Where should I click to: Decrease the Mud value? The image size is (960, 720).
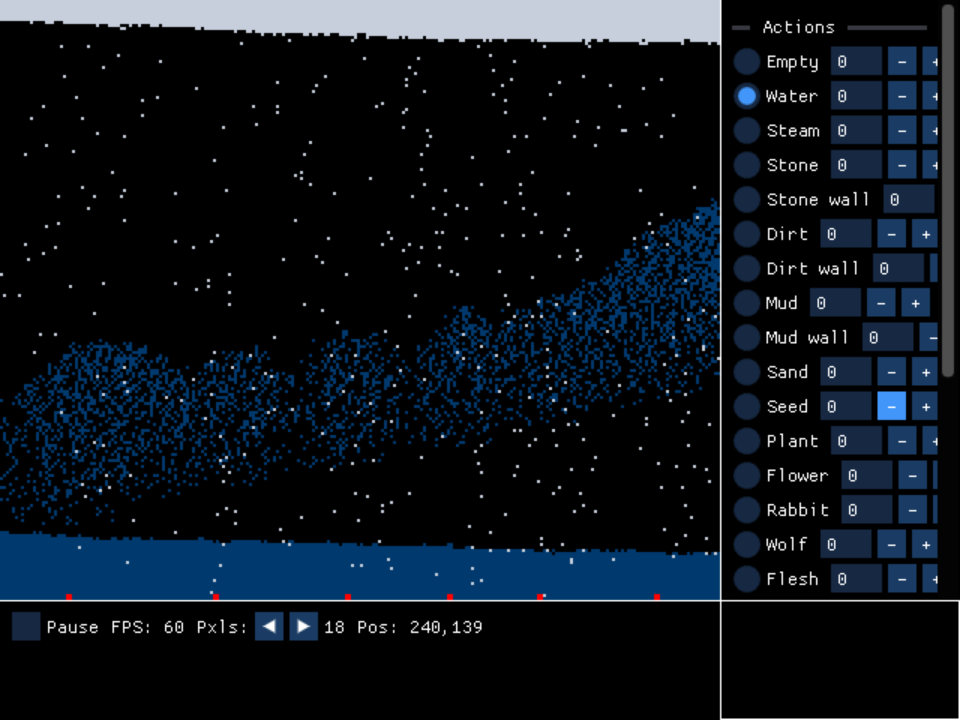point(881,303)
